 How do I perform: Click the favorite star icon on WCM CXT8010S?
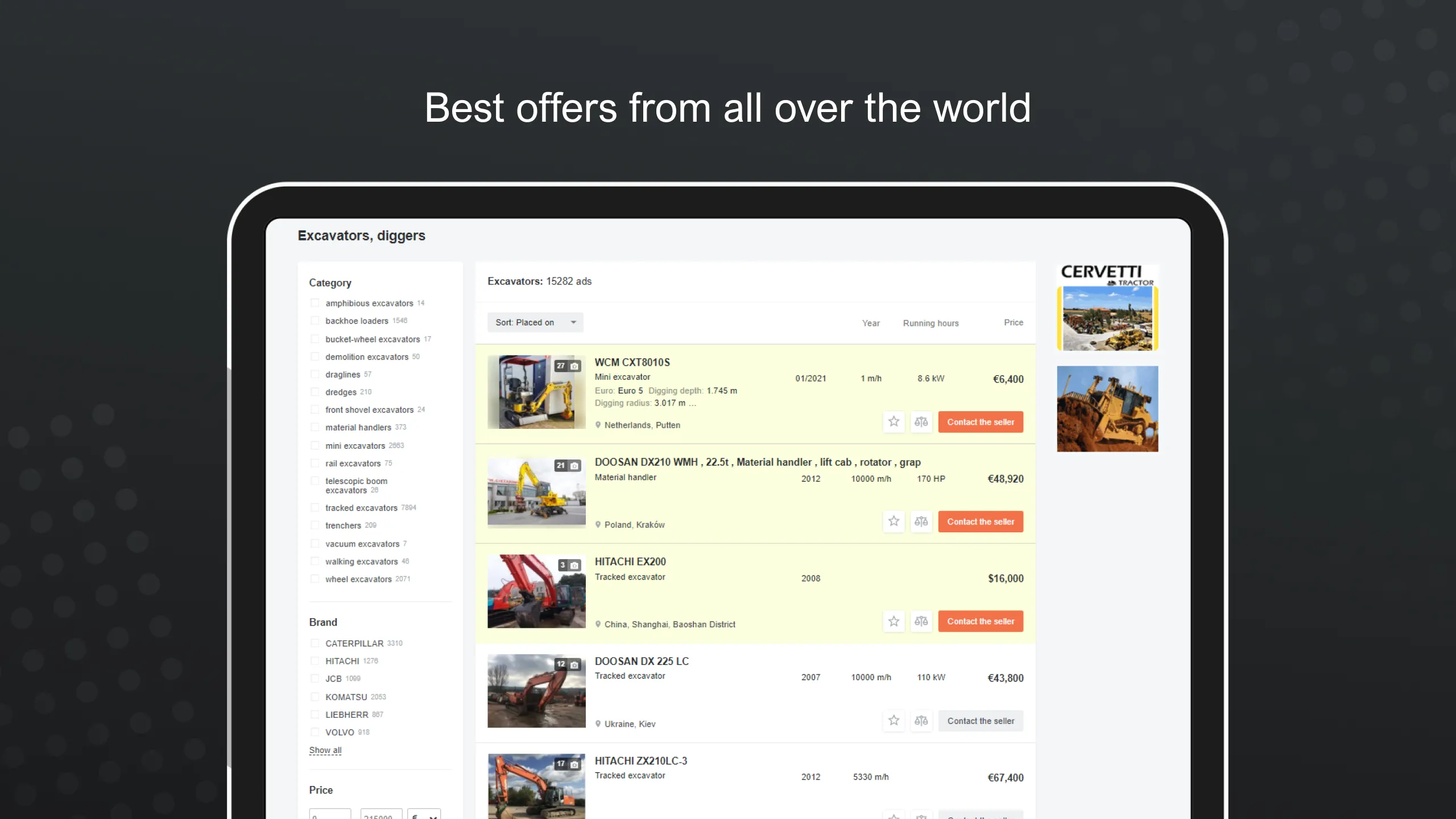[x=893, y=421]
